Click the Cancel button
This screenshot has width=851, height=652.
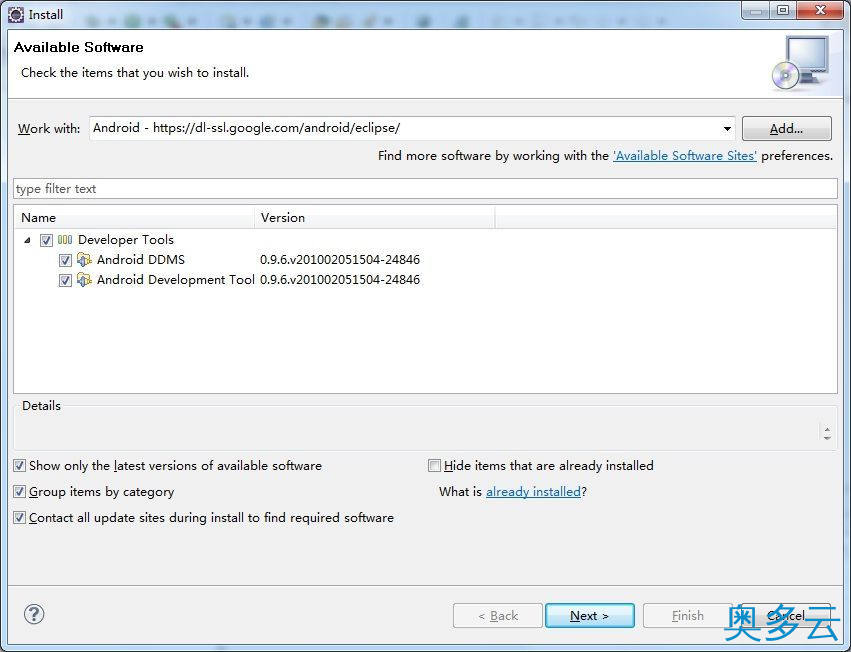coord(786,616)
